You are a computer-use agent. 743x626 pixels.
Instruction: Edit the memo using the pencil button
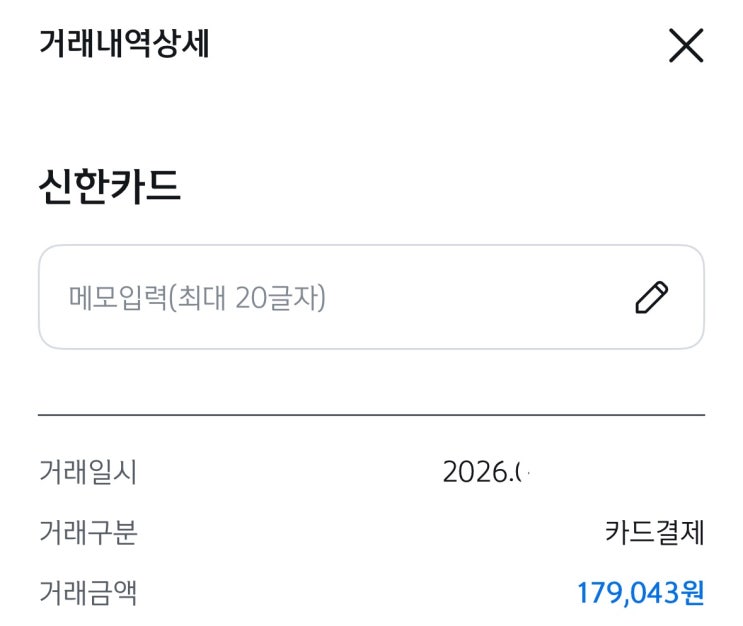(x=652, y=297)
